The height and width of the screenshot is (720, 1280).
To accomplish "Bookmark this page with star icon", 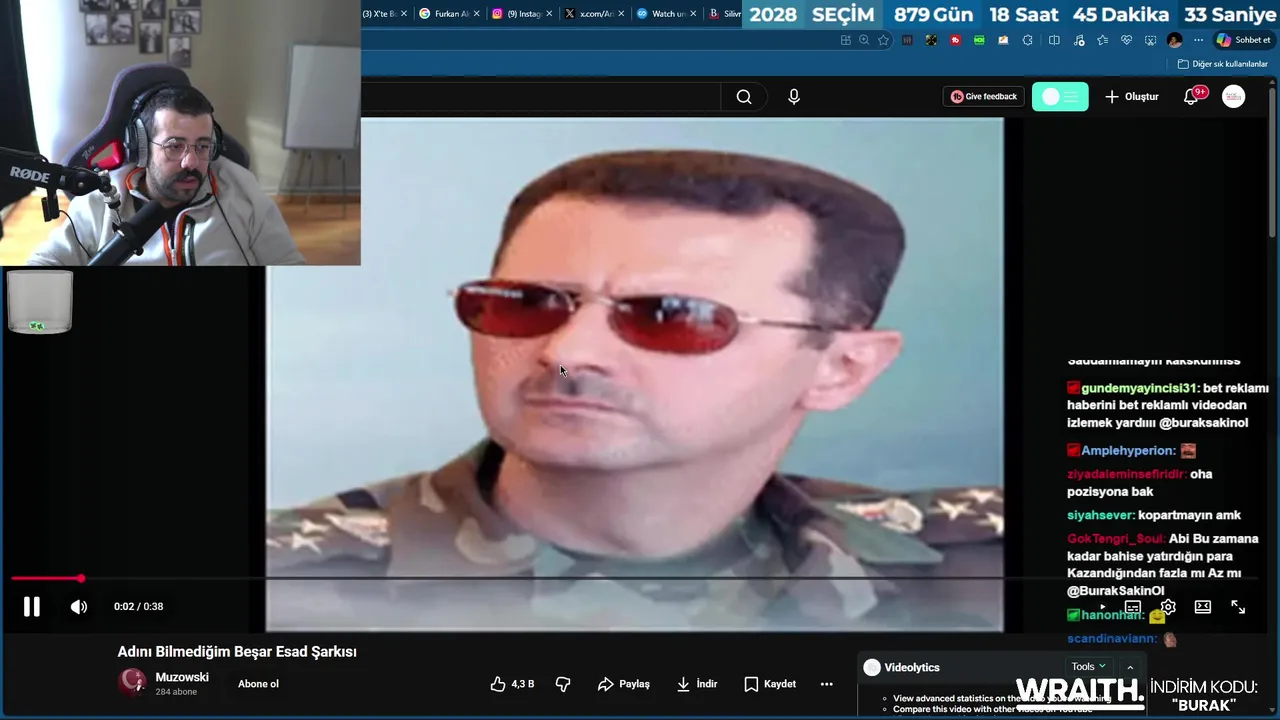I will tap(883, 40).
